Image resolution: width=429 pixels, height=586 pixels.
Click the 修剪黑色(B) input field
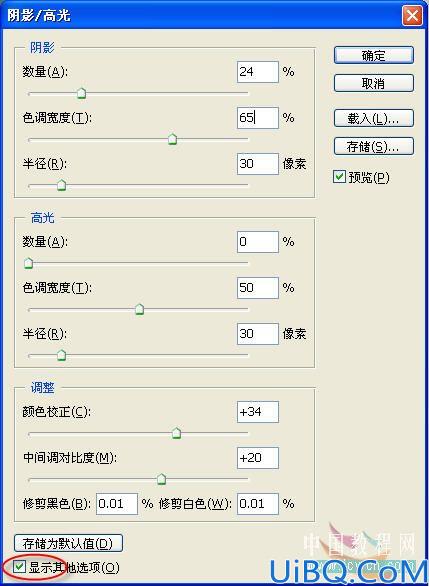pyautogui.click(x=117, y=504)
